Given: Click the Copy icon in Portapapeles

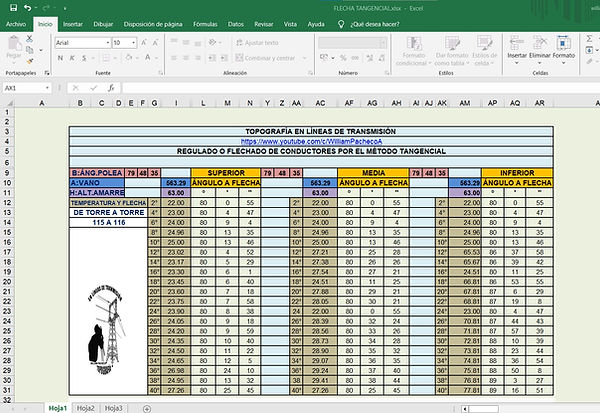Looking at the screenshot, I should click(x=29, y=50).
